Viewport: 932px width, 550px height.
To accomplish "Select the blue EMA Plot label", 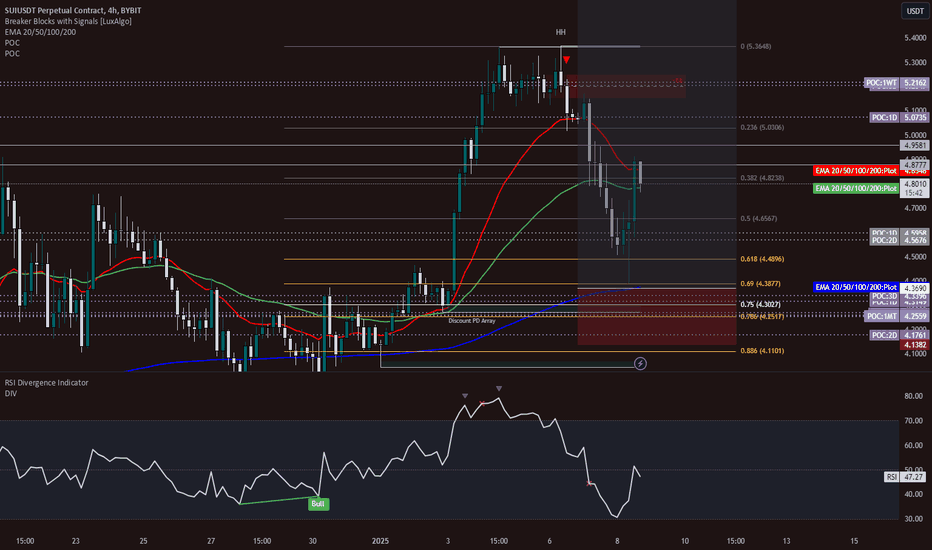I will 855,288.
